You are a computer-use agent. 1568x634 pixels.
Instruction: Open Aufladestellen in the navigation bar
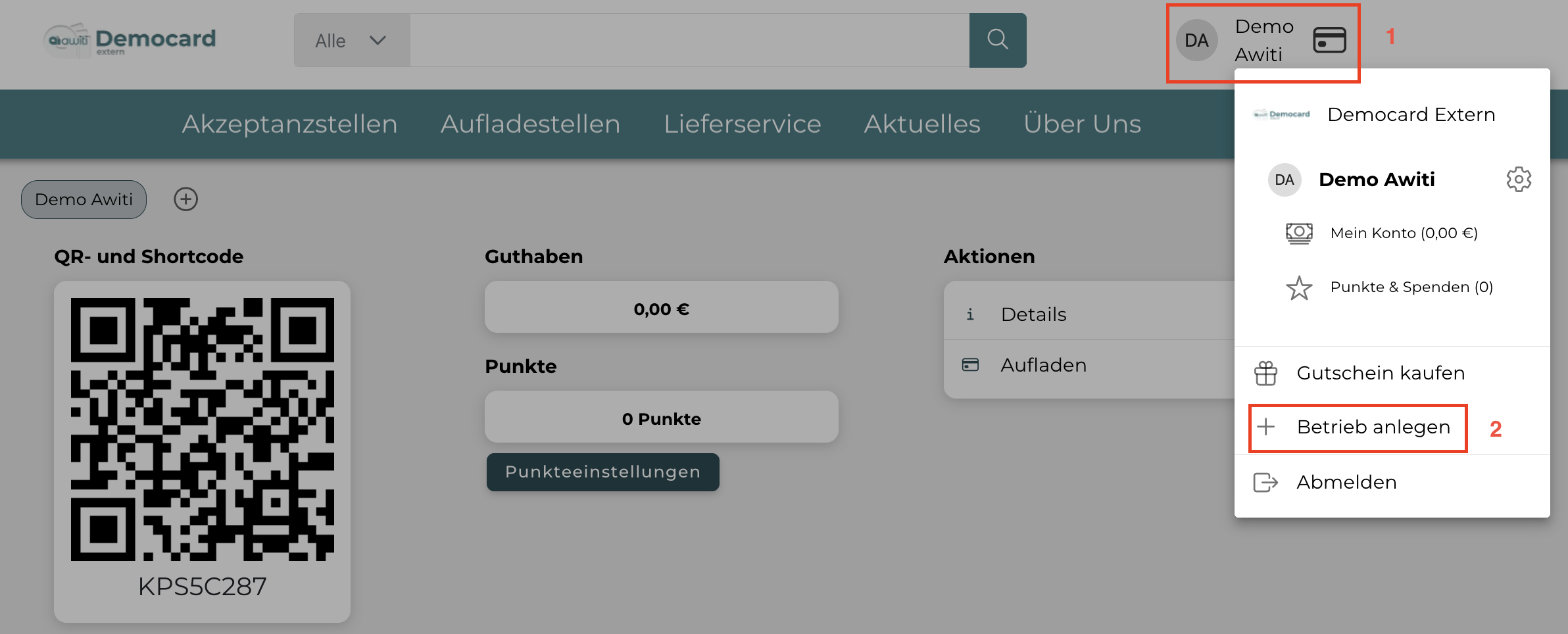(x=531, y=124)
